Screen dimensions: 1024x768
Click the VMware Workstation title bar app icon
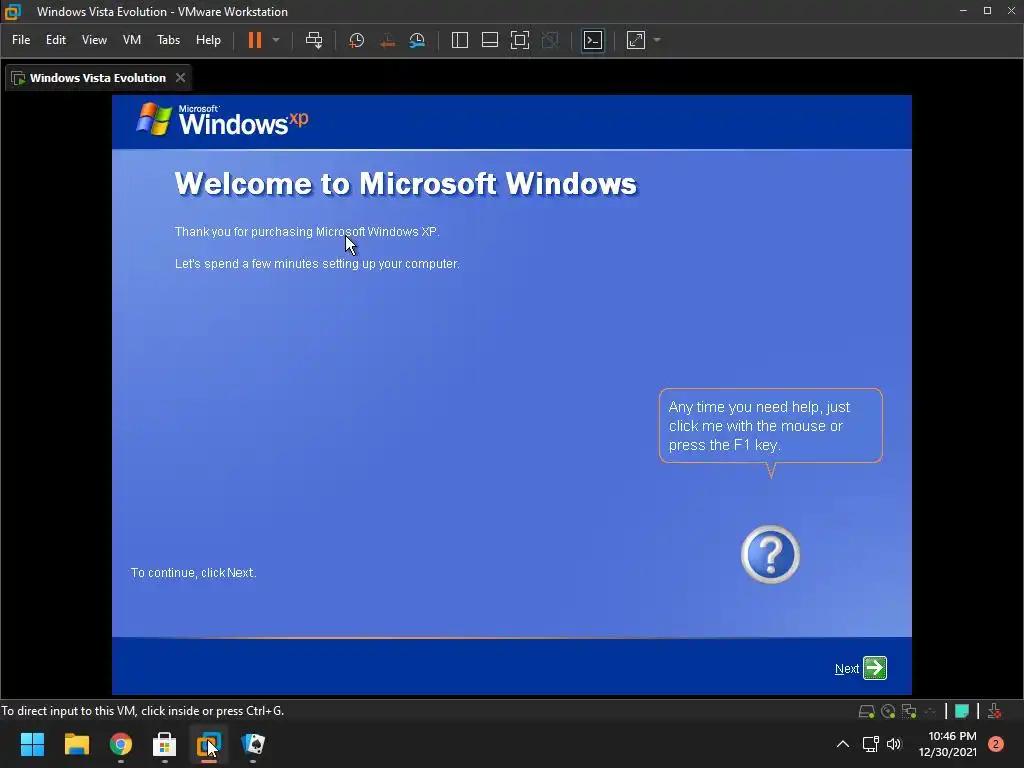[x=13, y=12]
